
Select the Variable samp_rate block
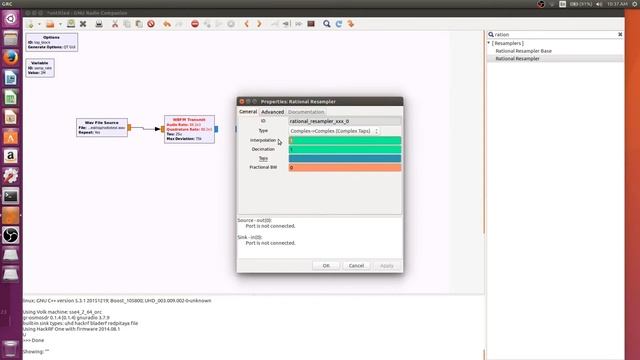click(x=40, y=68)
